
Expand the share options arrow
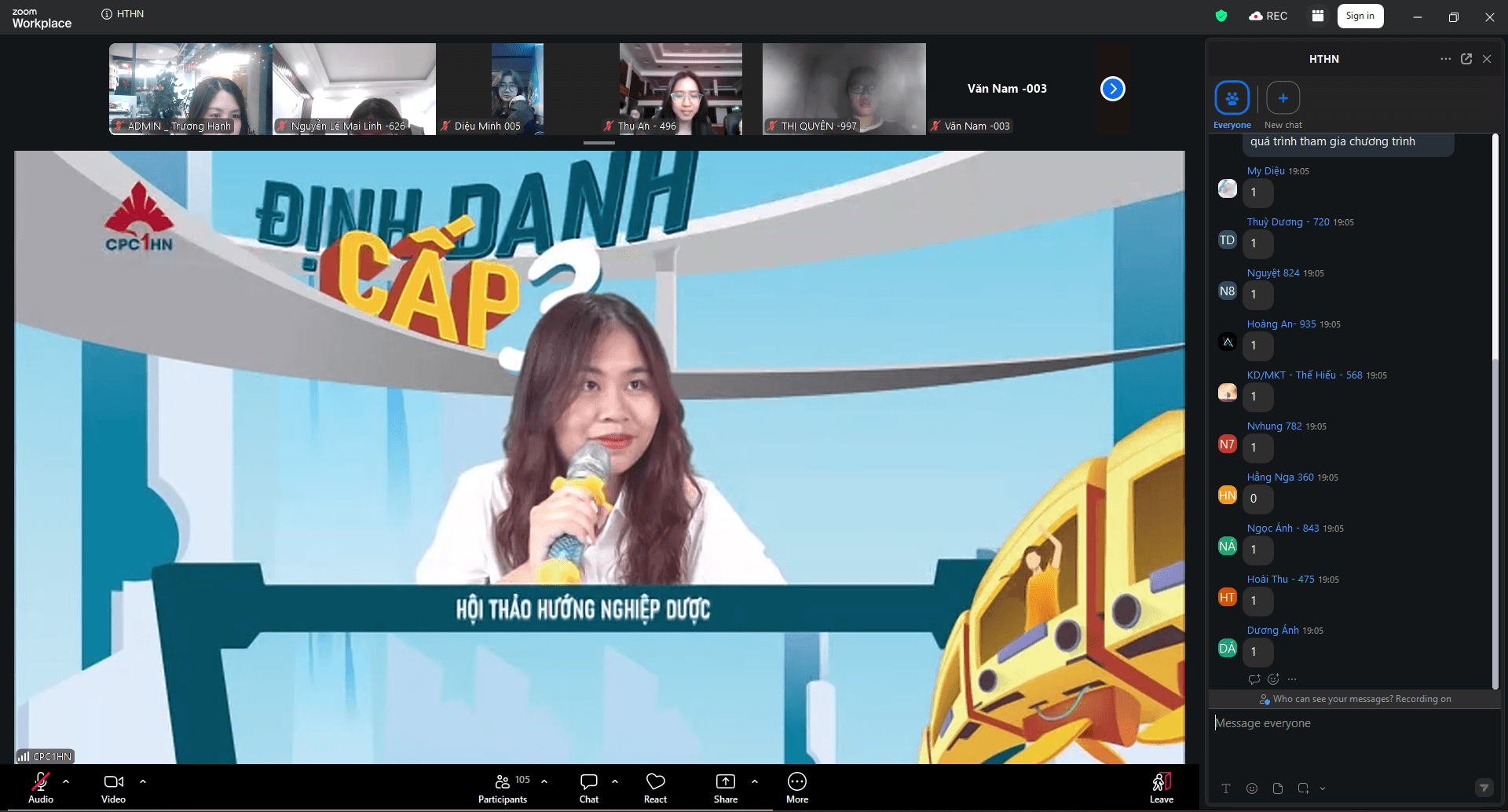coord(755,781)
